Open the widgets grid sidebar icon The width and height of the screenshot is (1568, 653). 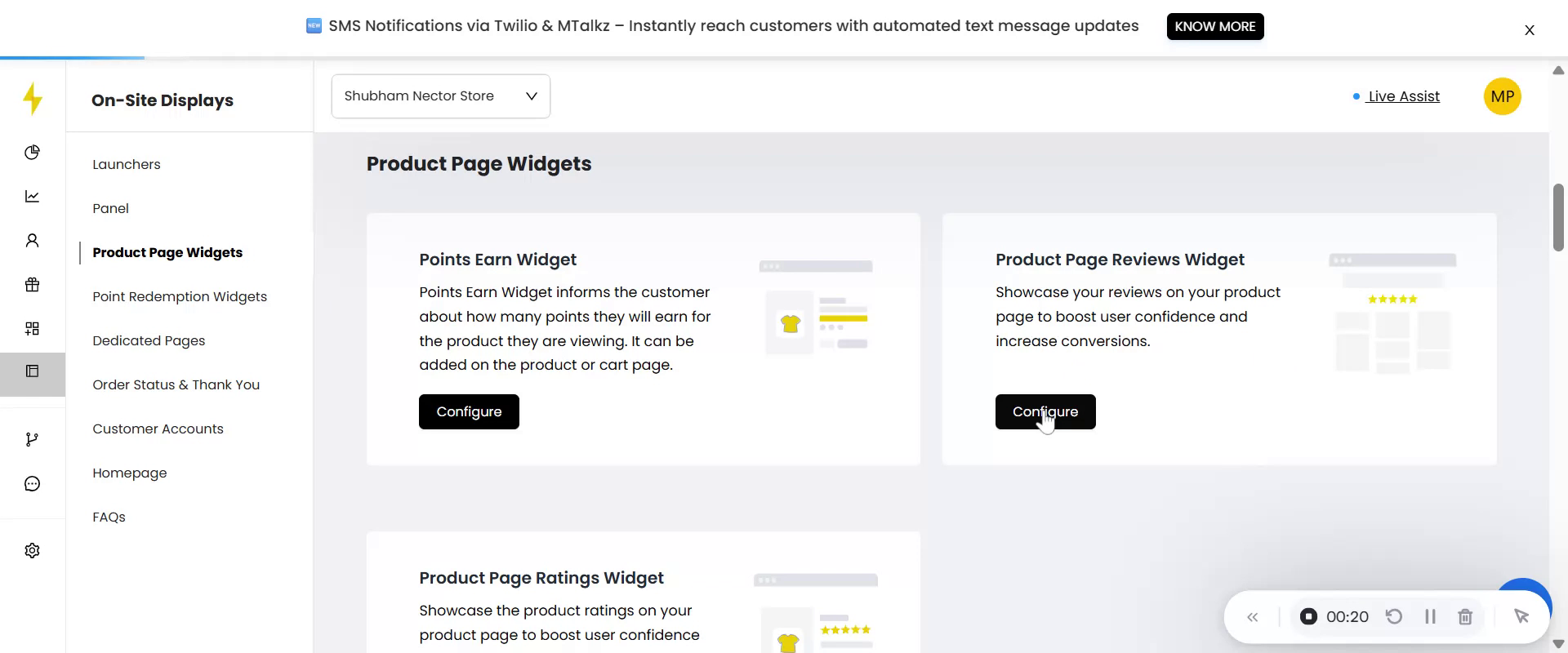coord(32,329)
